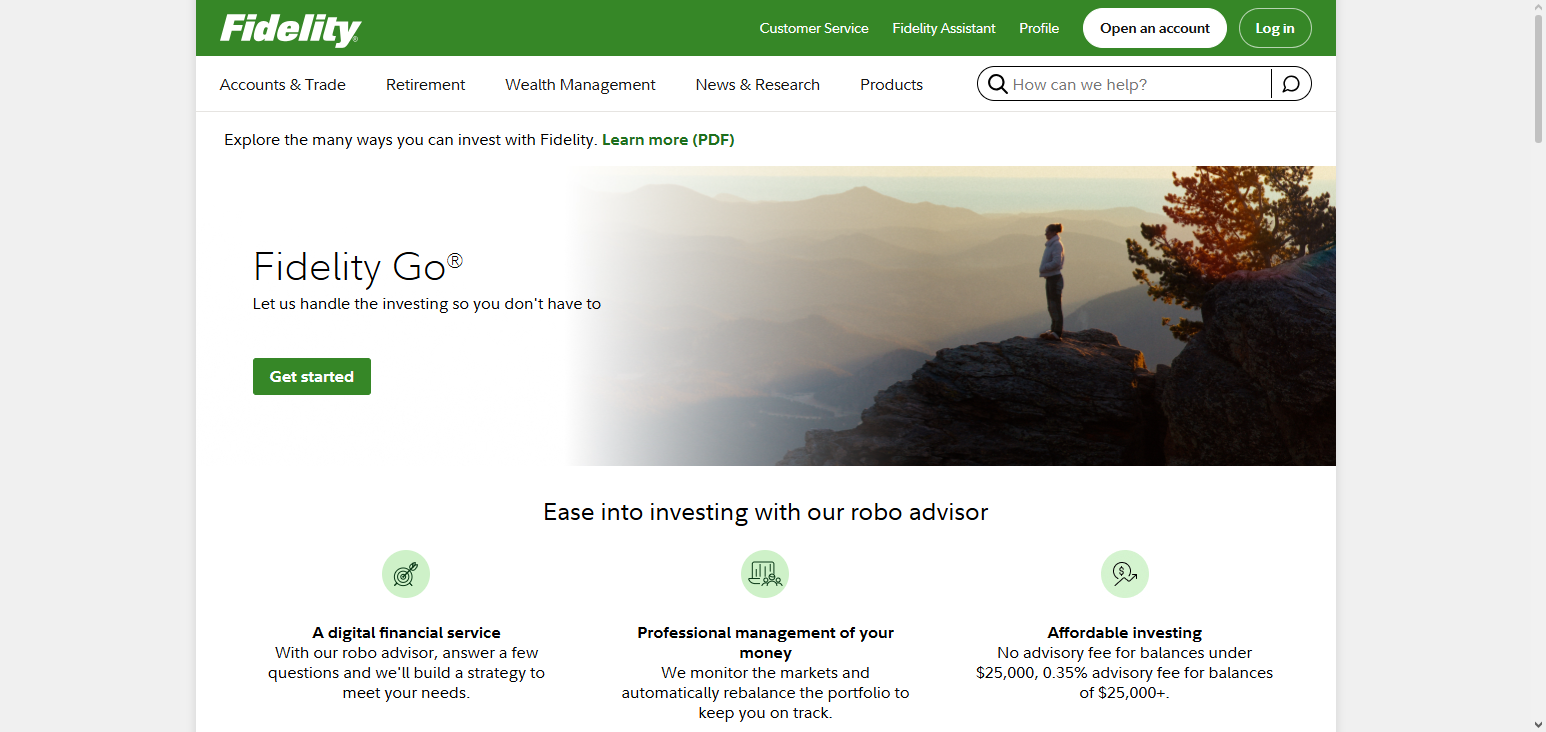Click Get started for Fidelity Go
1546x732 pixels.
point(311,376)
